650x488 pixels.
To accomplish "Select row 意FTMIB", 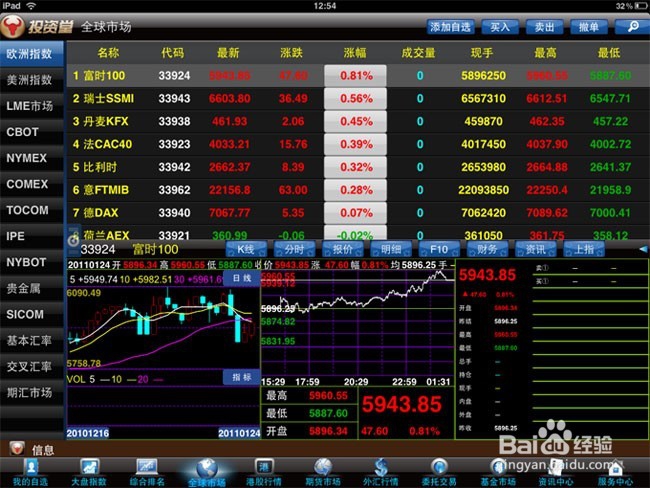I will [x=358, y=190].
